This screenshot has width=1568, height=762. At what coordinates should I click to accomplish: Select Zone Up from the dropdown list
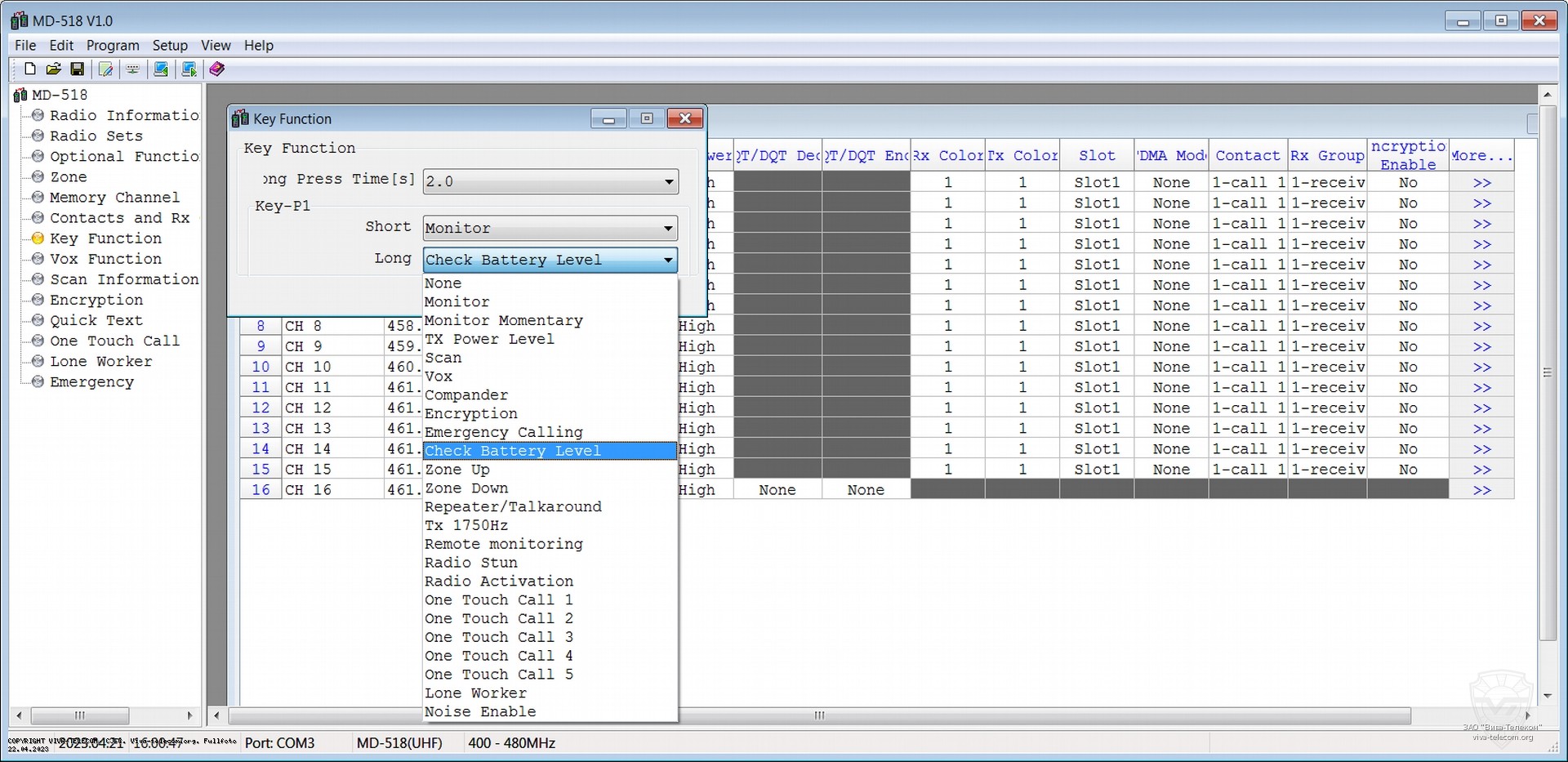coord(457,470)
